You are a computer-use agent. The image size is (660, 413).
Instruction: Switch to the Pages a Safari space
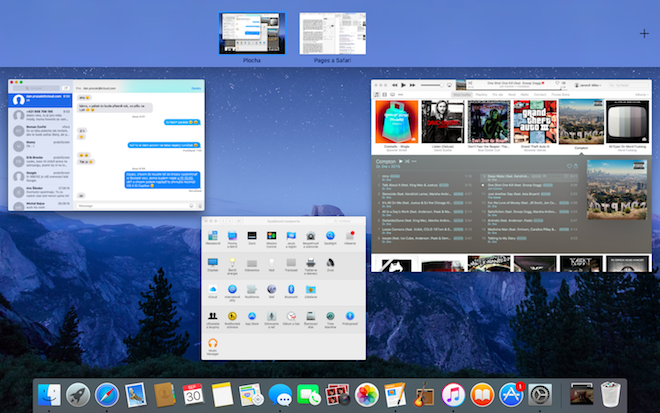333,34
